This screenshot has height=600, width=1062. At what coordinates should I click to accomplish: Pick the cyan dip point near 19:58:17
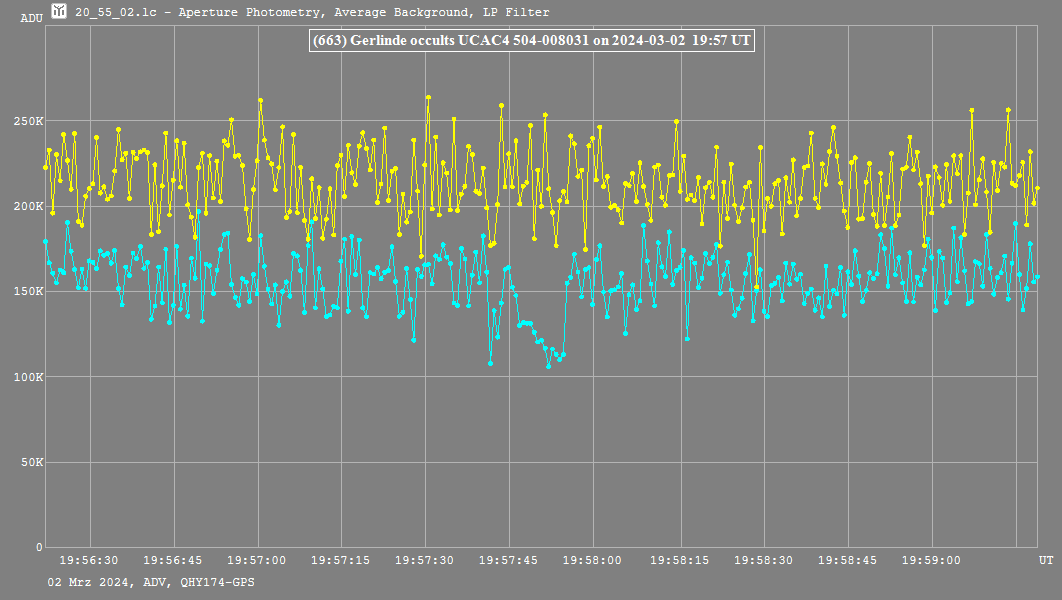point(687,339)
